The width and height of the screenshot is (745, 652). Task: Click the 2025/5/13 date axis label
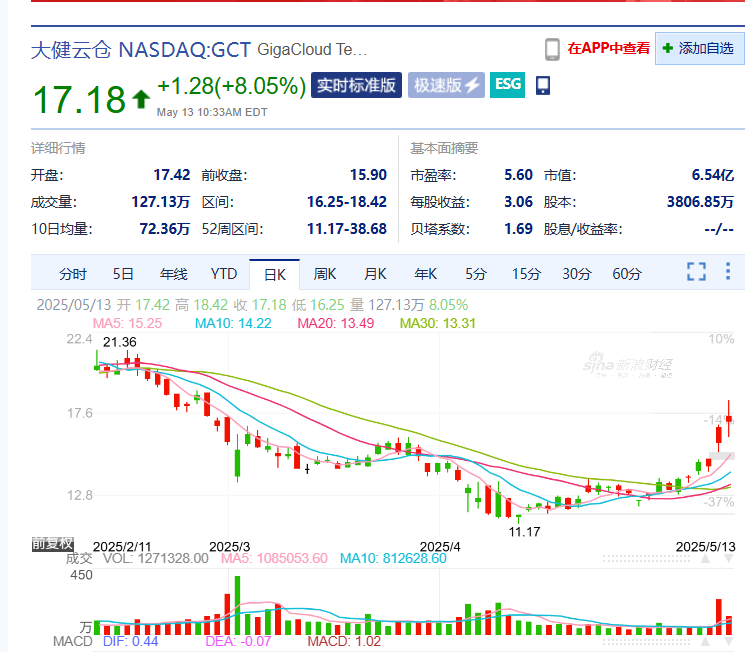706,547
